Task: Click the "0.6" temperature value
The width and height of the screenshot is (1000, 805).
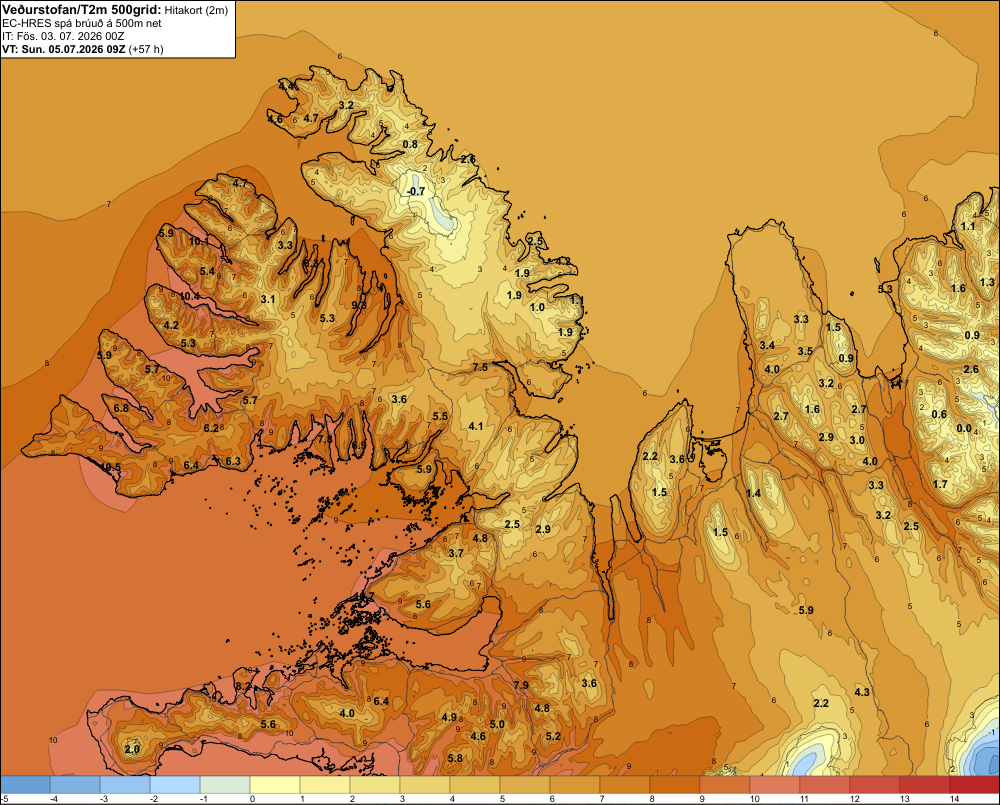Action: pos(939,414)
